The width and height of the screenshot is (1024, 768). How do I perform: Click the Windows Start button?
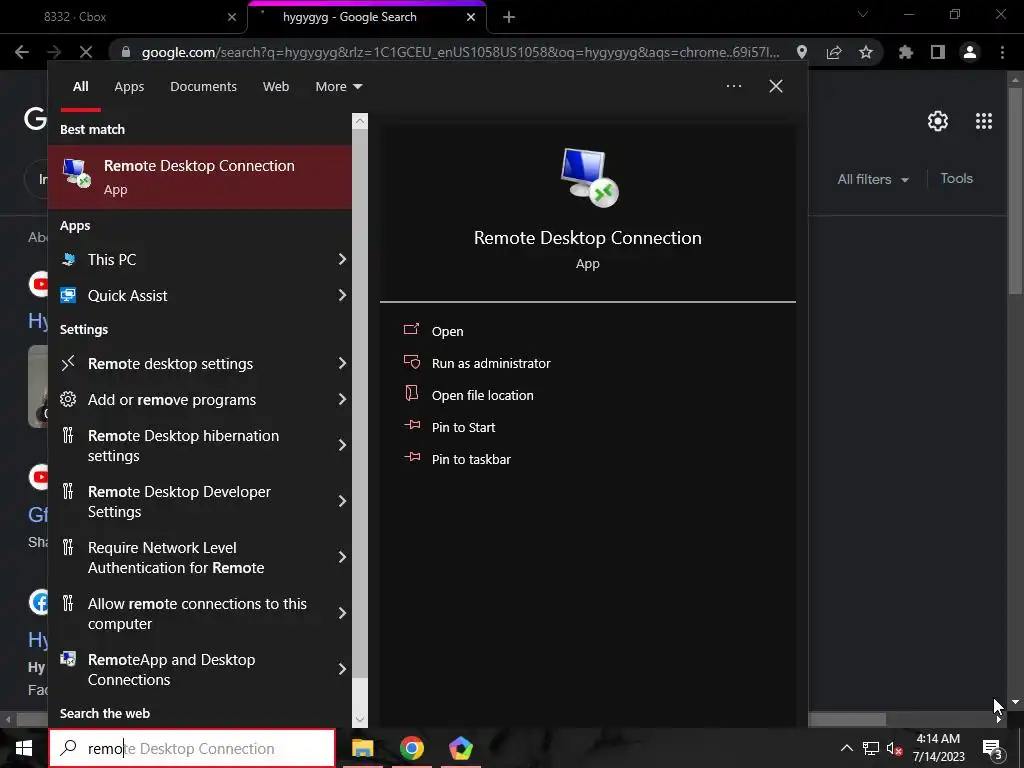pyautogui.click(x=24, y=748)
